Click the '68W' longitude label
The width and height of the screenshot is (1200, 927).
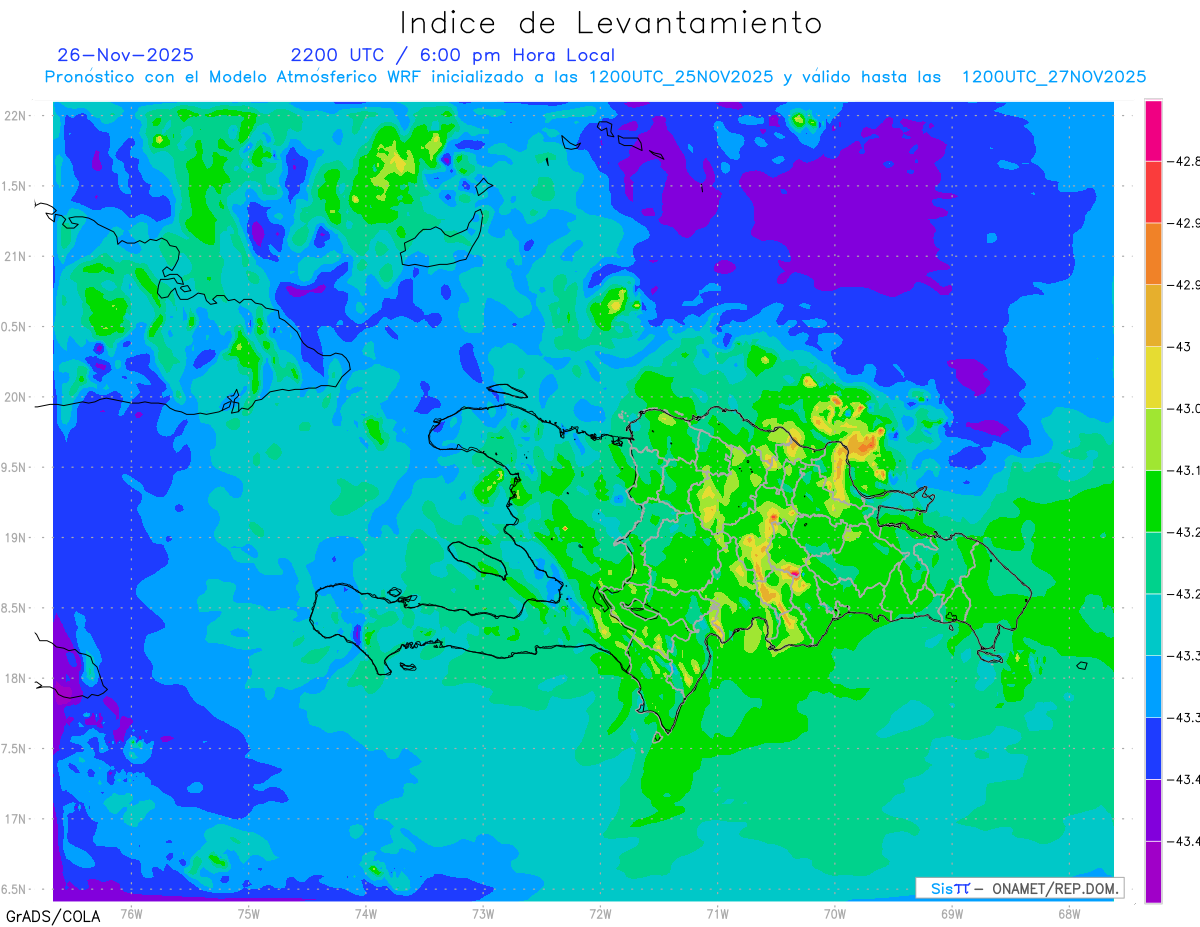(1069, 913)
